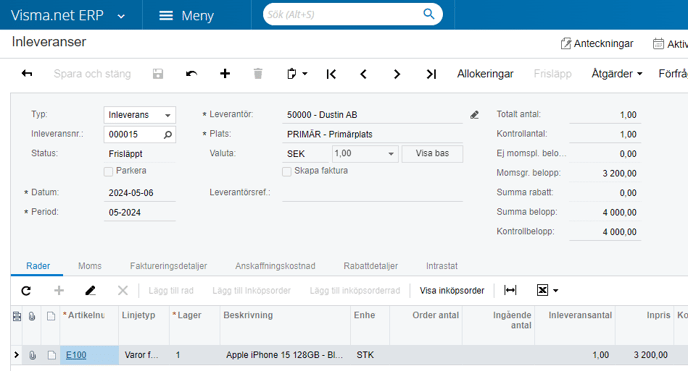This screenshot has width=688, height=371.
Task: Jump to last record icon
Action: coord(431,74)
